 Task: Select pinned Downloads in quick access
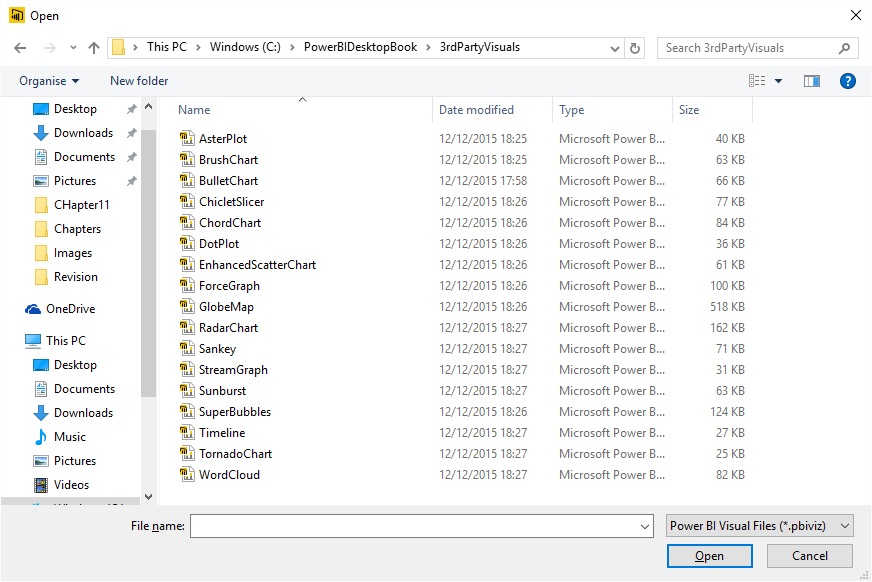pos(73,133)
